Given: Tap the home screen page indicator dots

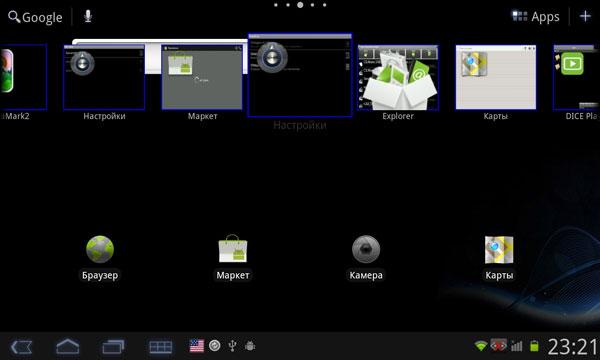Looking at the screenshot, I should (x=300, y=5).
